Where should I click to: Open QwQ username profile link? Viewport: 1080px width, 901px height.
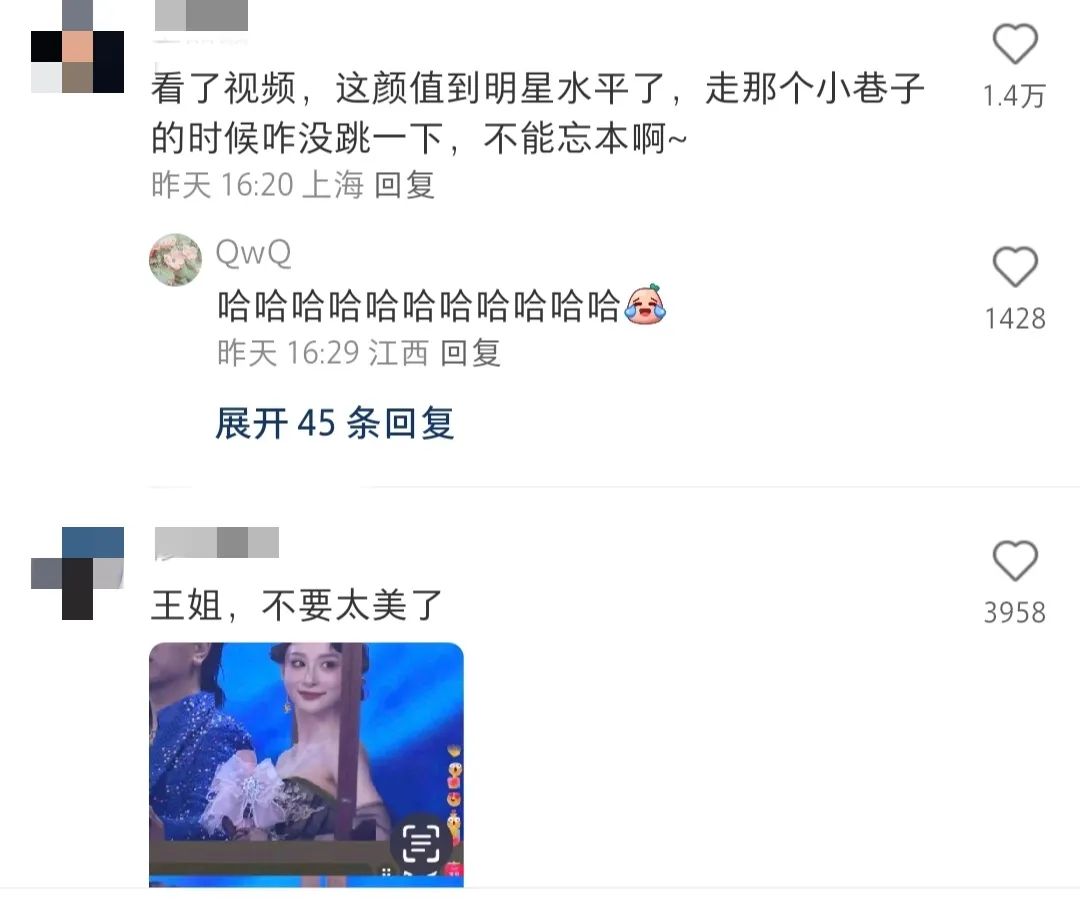[253, 253]
